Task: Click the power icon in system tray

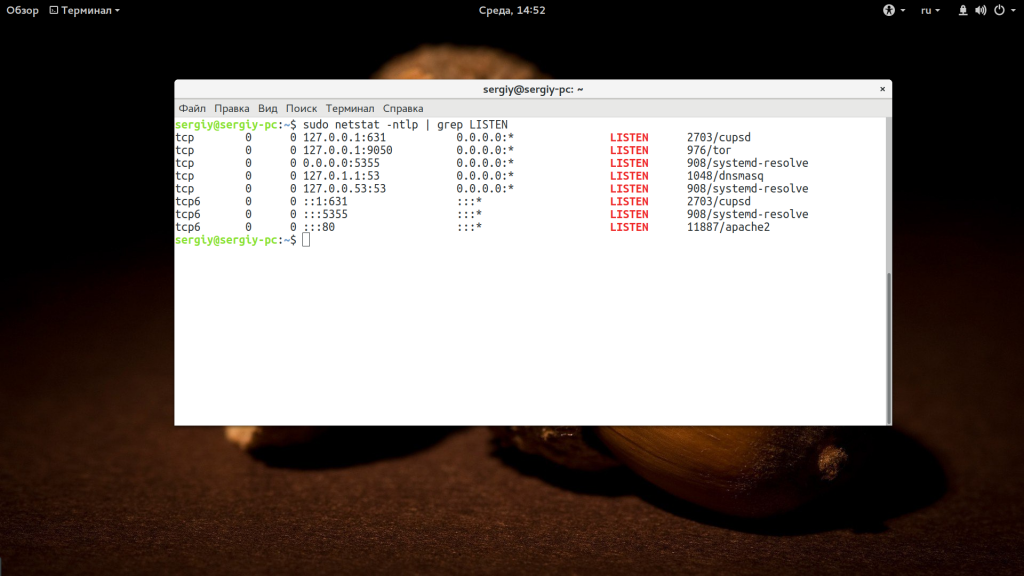Action: click(997, 10)
